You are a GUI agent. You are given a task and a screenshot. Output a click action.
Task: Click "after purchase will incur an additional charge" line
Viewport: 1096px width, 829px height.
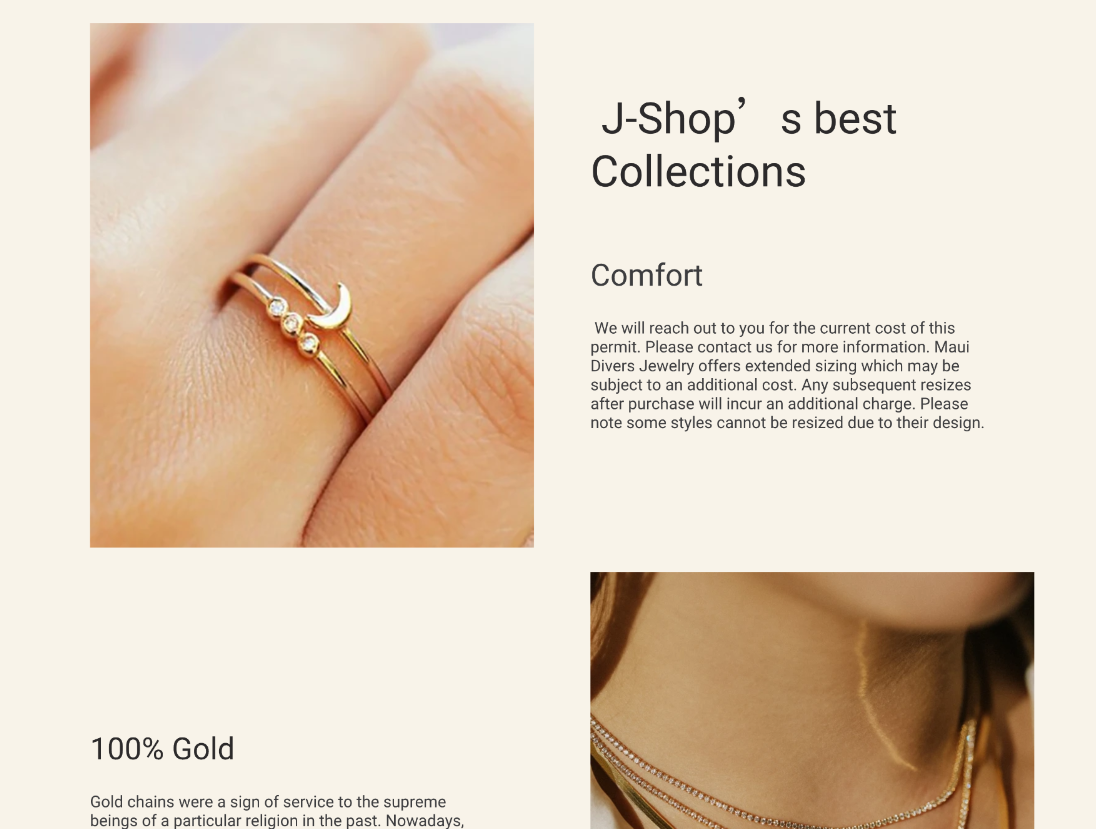(x=779, y=404)
